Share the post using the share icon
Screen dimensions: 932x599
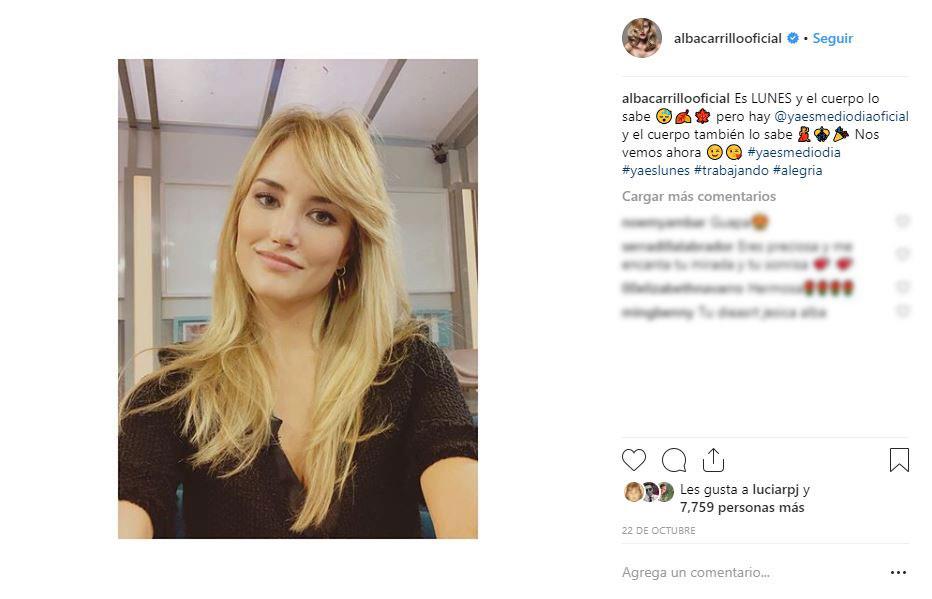pyautogui.click(x=713, y=460)
